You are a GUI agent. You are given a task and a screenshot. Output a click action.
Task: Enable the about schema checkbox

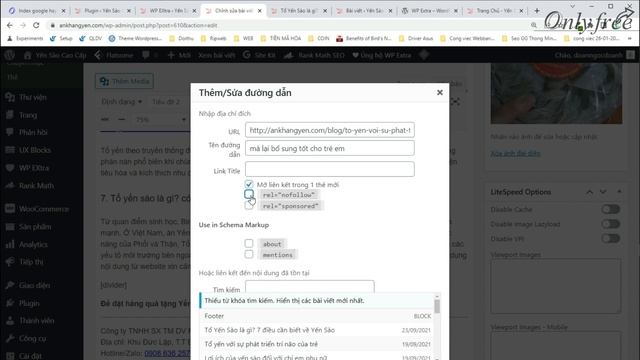[x=249, y=243]
